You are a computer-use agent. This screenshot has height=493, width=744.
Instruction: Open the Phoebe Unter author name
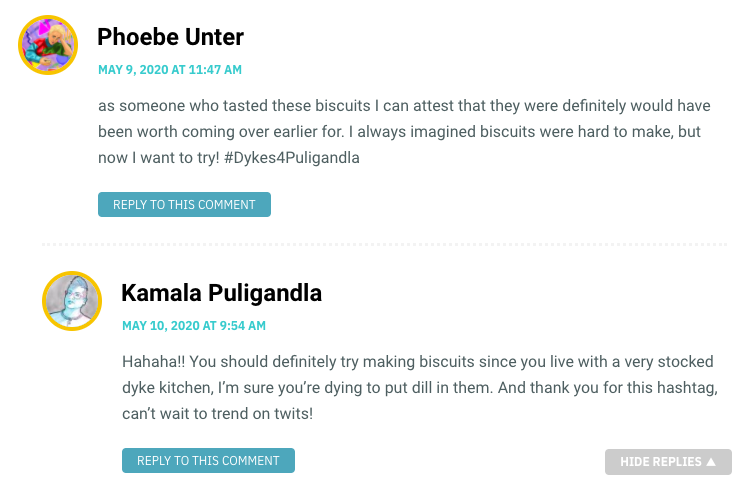click(x=170, y=37)
